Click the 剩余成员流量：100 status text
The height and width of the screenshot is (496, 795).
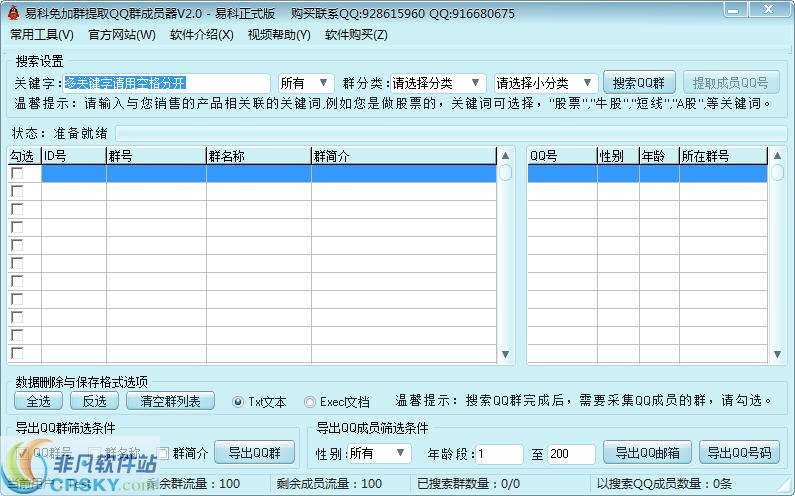coord(329,483)
